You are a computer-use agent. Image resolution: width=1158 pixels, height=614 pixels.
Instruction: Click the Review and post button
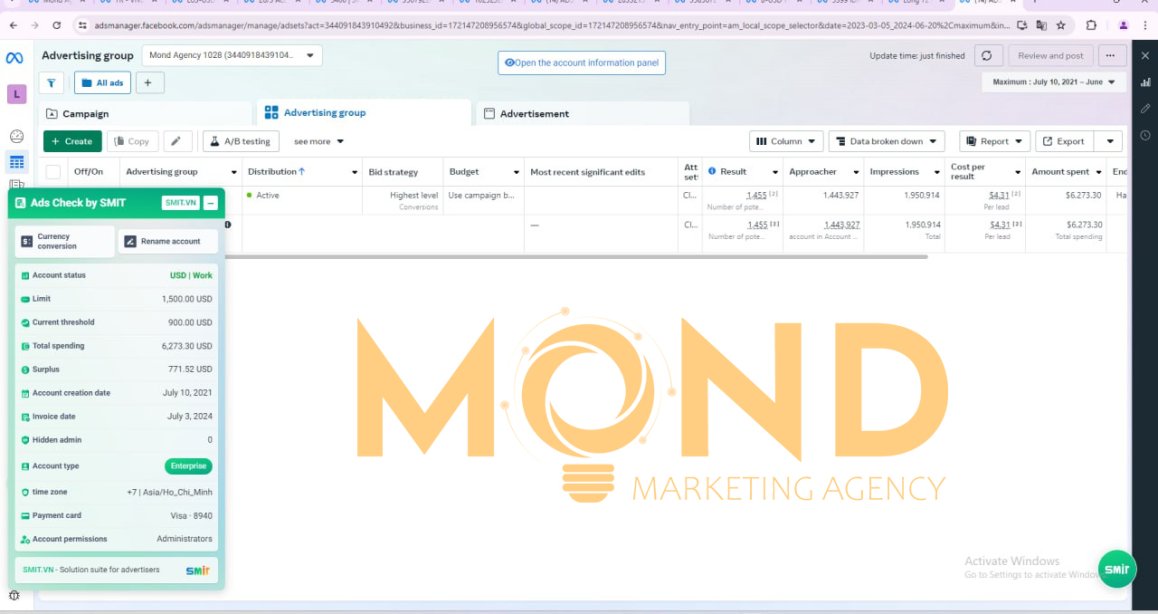[1050, 55]
